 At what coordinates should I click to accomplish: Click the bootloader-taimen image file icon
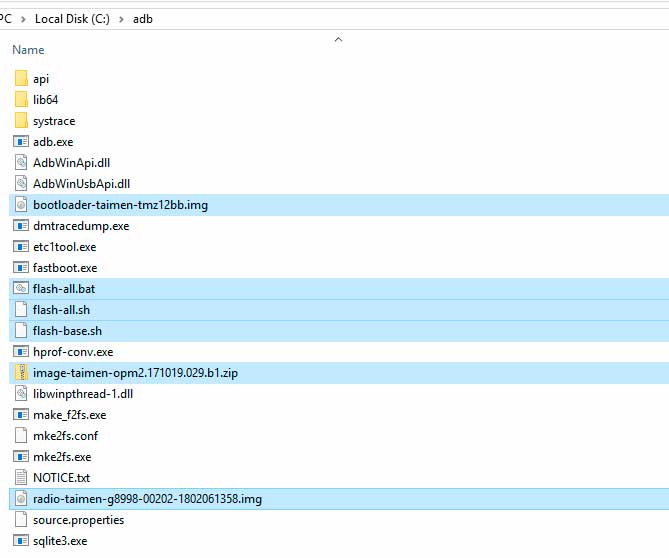click(21, 205)
